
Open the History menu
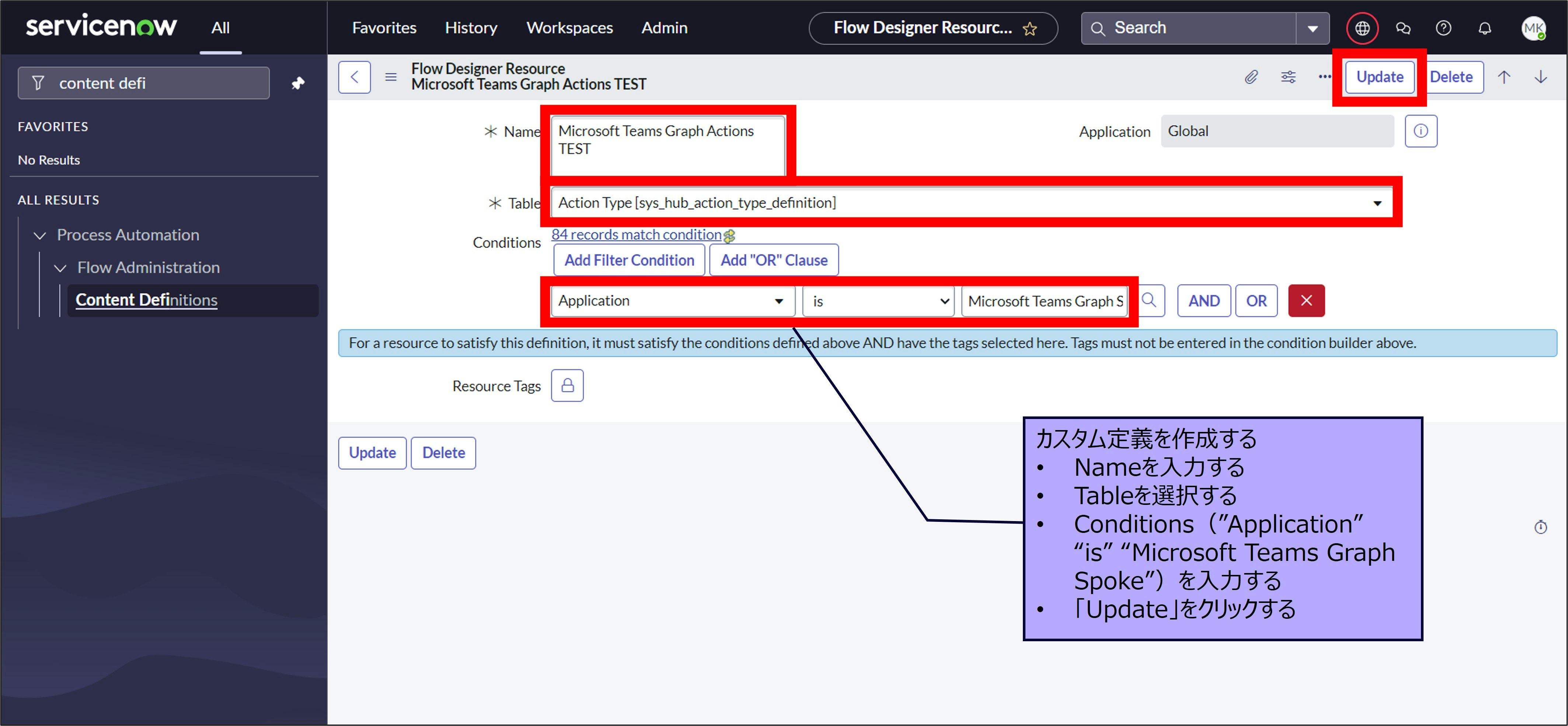click(471, 28)
